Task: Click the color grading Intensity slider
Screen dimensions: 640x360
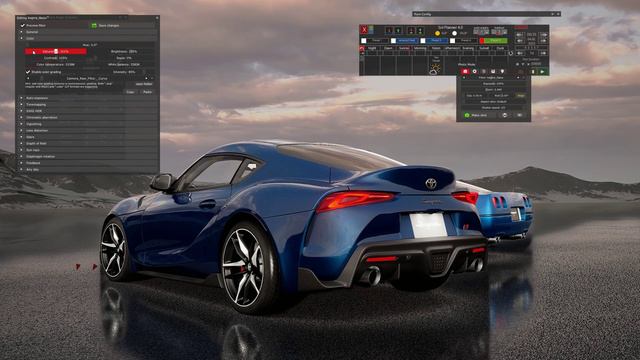Action: tap(124, 72)
